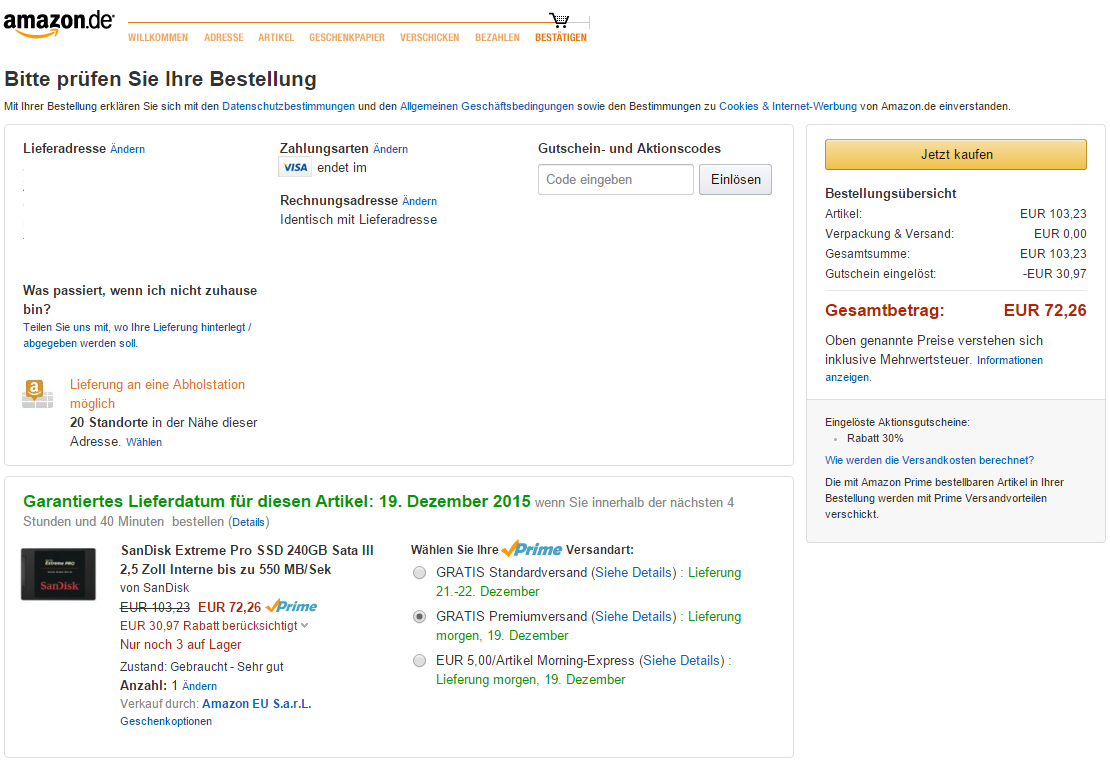Screen dimensions: 1110x762
Task: Click the Code eingeben input field
Action: (616, 180)
